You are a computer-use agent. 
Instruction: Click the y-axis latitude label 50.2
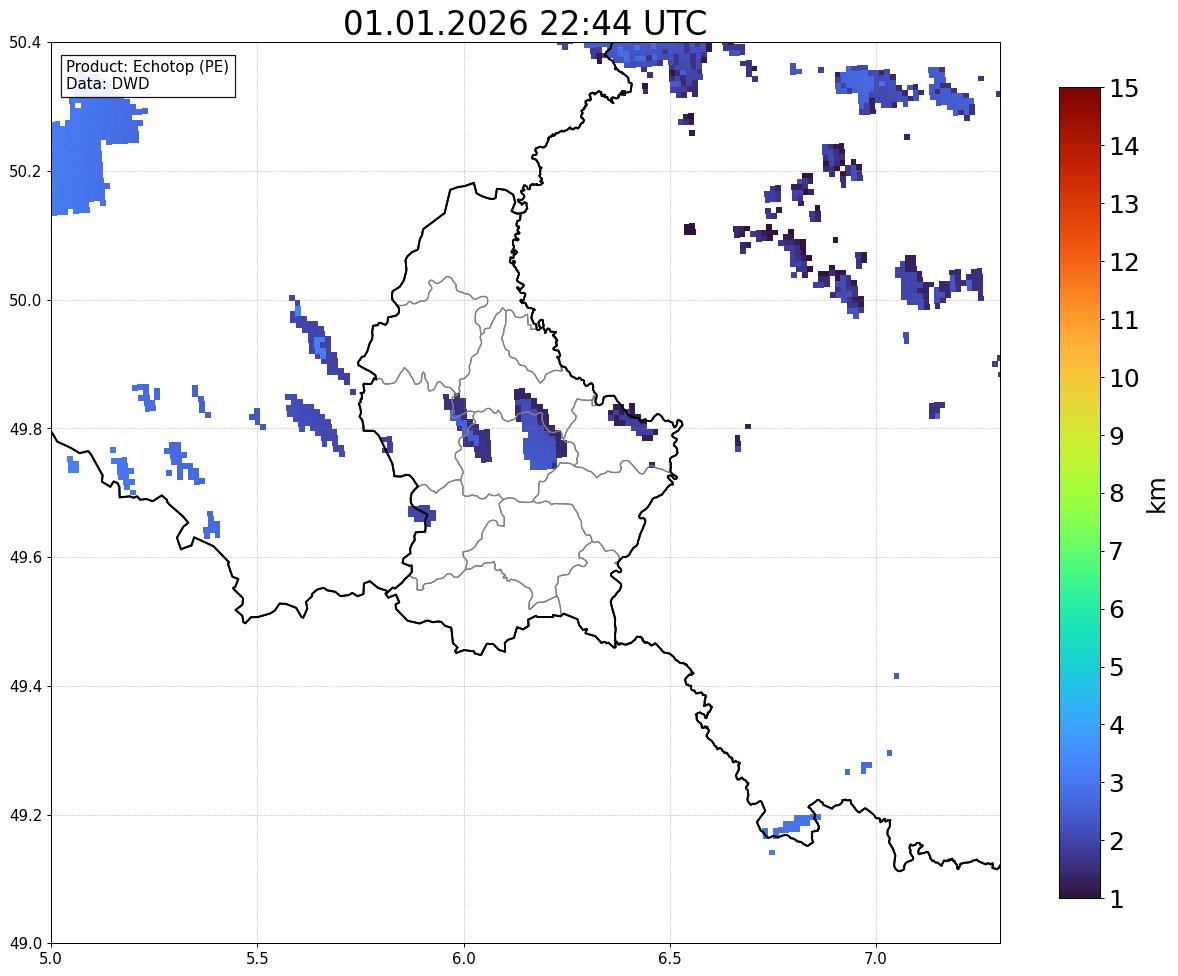[24, 171]
